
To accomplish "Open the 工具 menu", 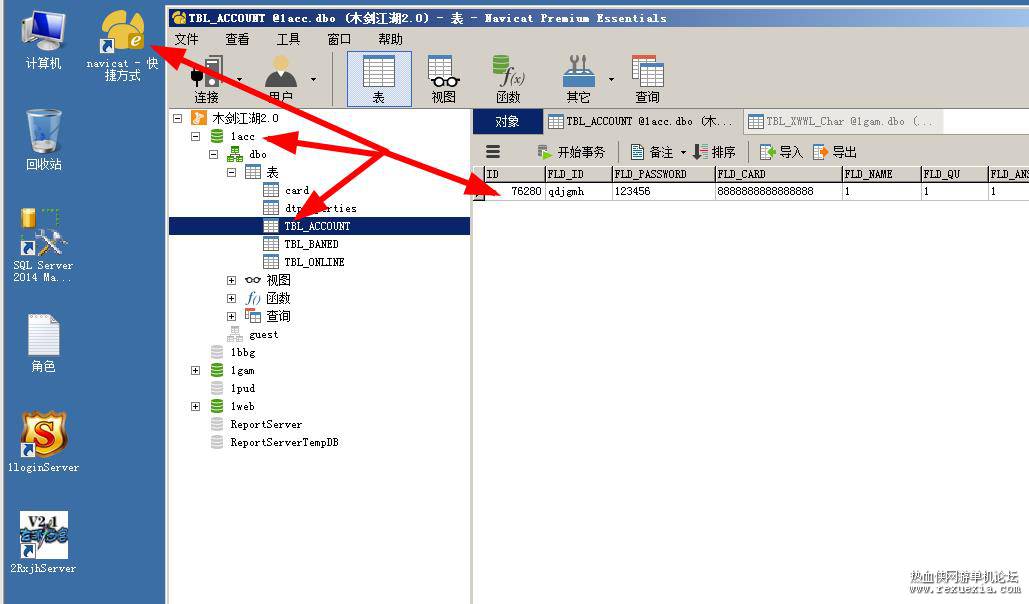I will pyautogui.click(x=288, y=39).
